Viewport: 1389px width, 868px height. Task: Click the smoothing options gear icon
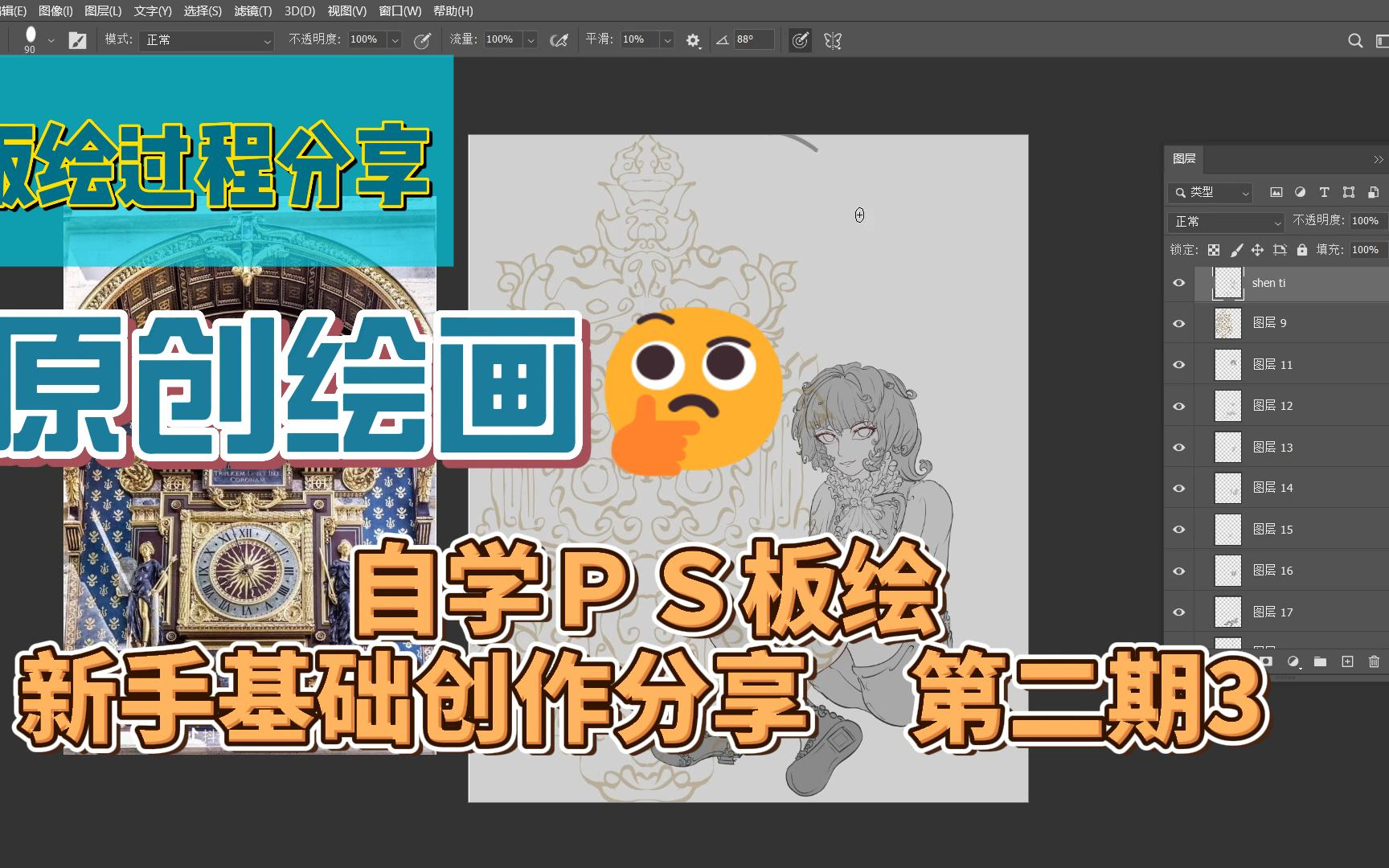pos(693,40)
